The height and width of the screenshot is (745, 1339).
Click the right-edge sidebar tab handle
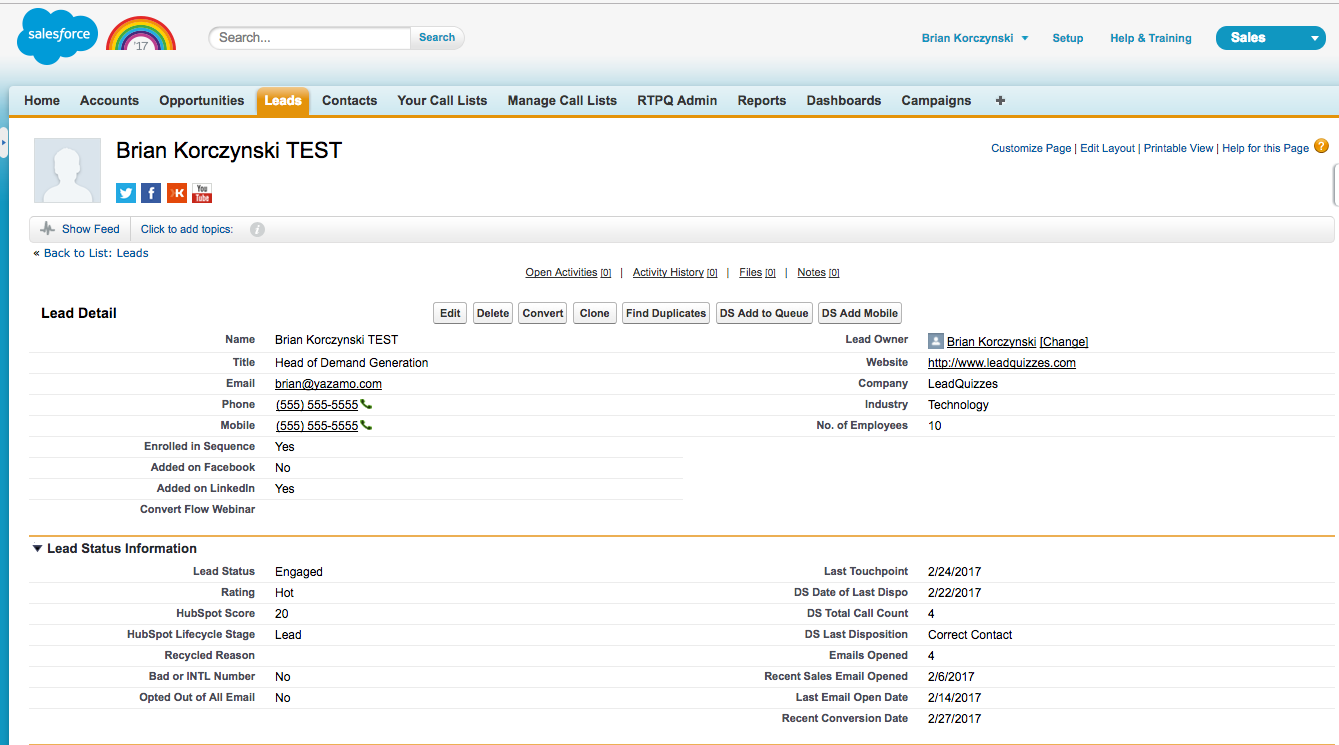coord(1336,185)
